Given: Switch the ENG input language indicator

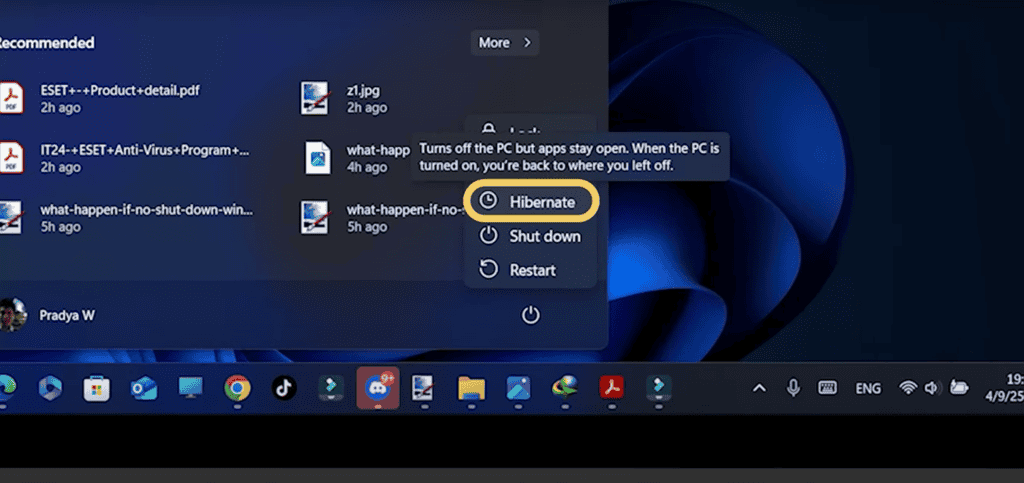Looking at the screenshot, I should click(x=866, y=388).
